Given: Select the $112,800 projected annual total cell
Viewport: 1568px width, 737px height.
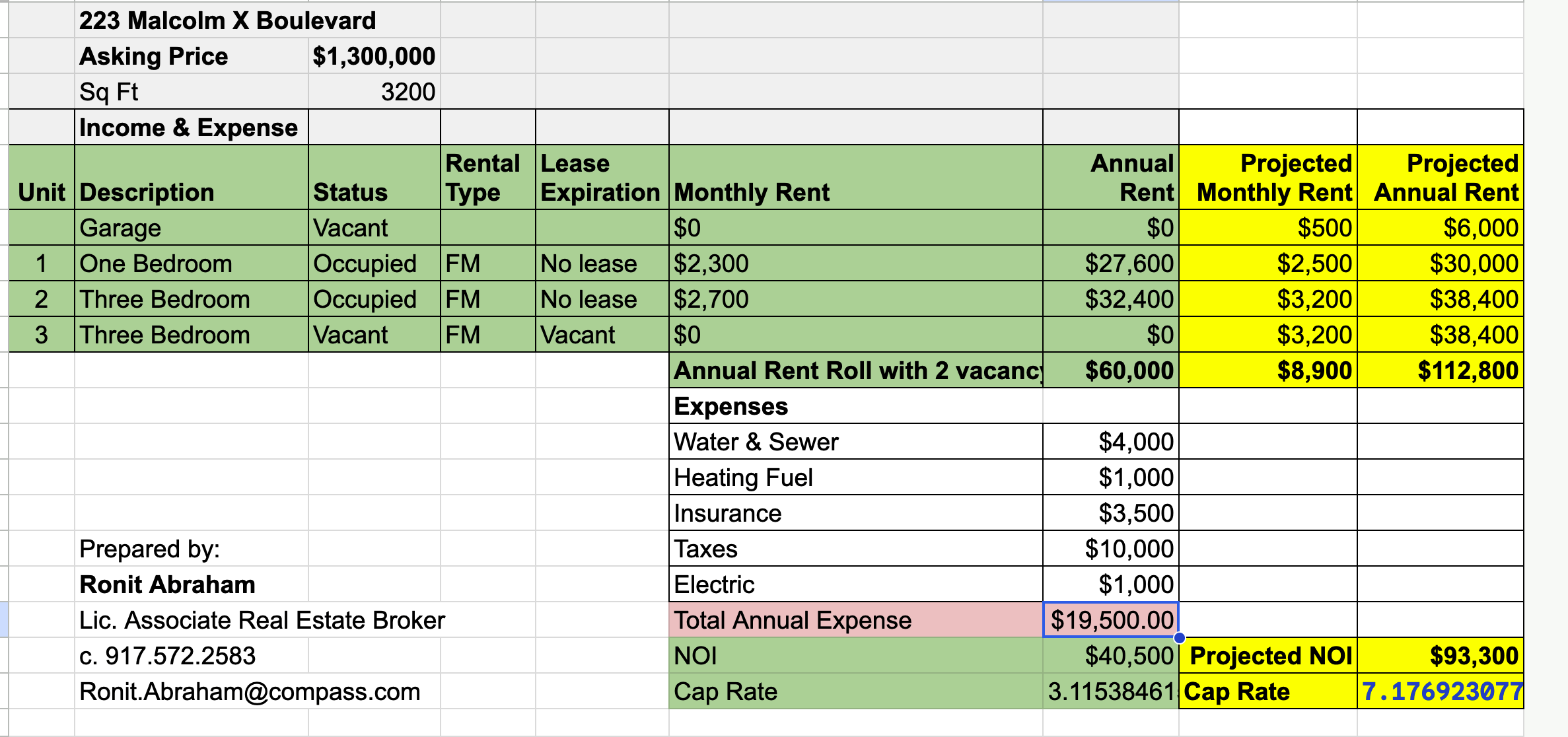Looking at the screenshot, I should coord(1440,370).
